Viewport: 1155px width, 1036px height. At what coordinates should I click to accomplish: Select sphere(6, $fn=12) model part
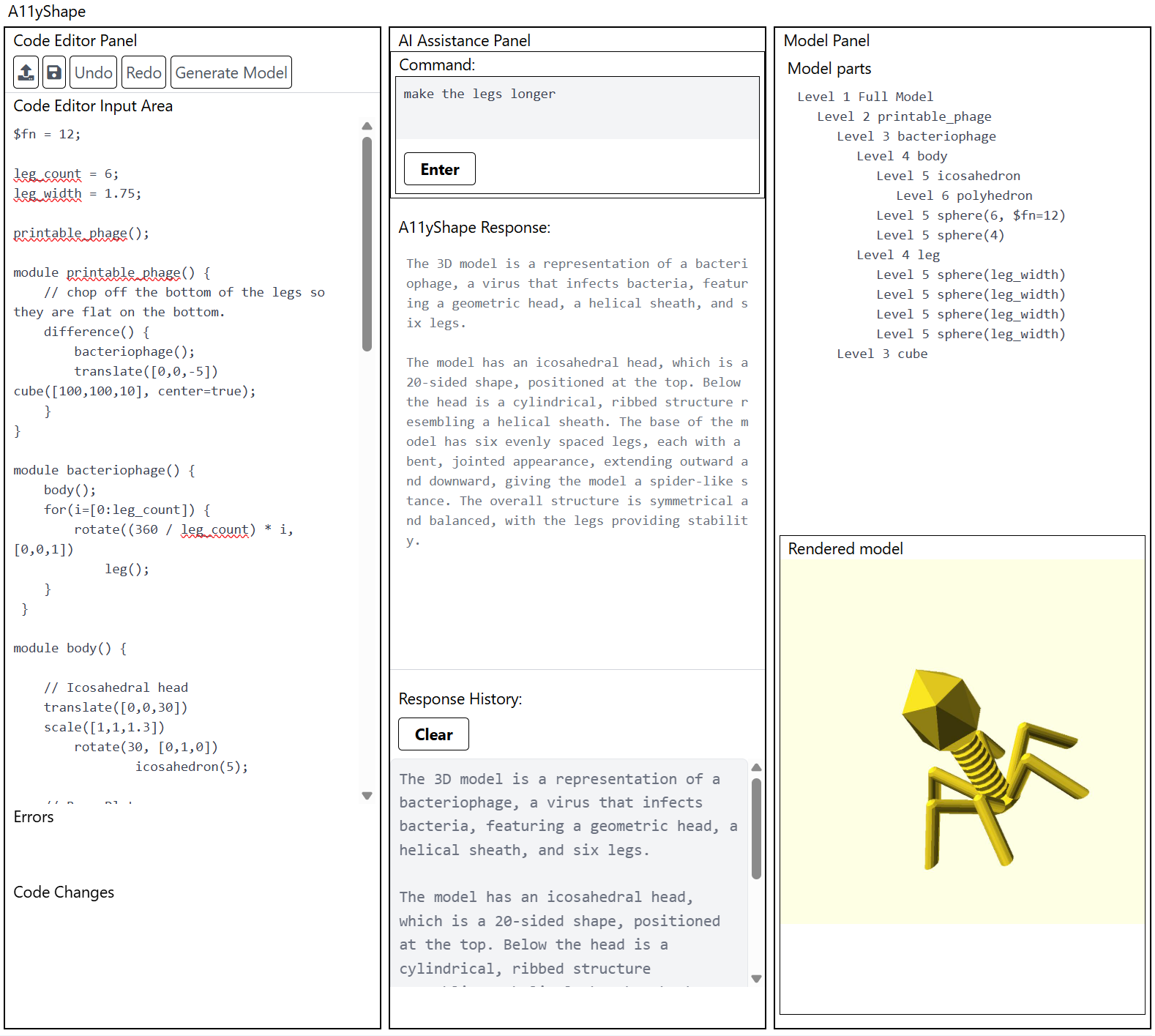971,215
